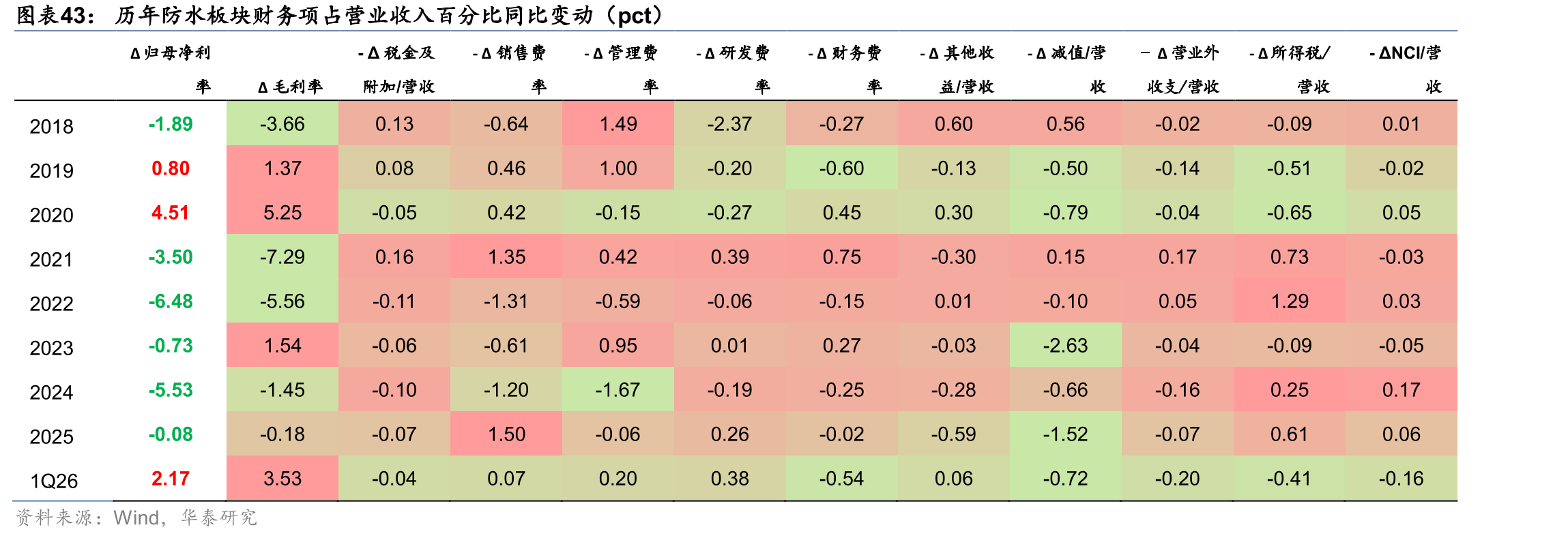The width and height of the screenshot is (1568, 538).
Task: Click 2024 NCI cell 0.17
Action: pos(1402,390)
